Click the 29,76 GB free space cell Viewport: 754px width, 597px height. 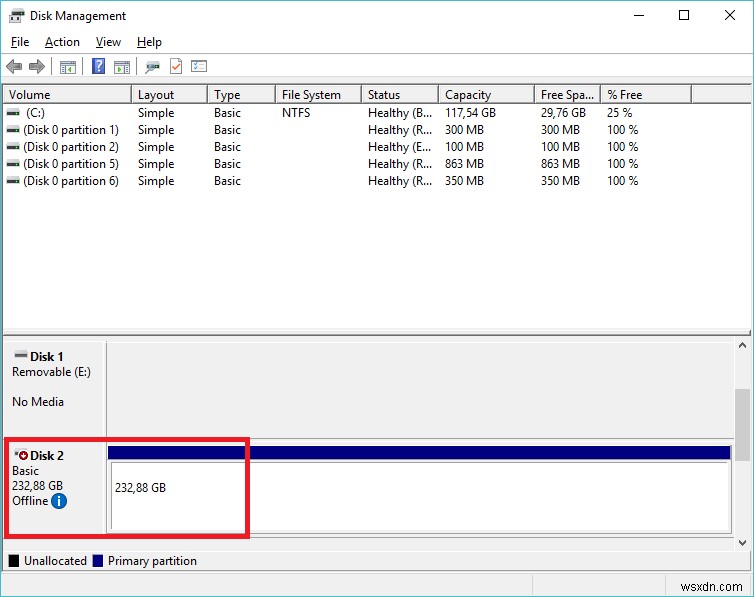(x=563, y=112)
